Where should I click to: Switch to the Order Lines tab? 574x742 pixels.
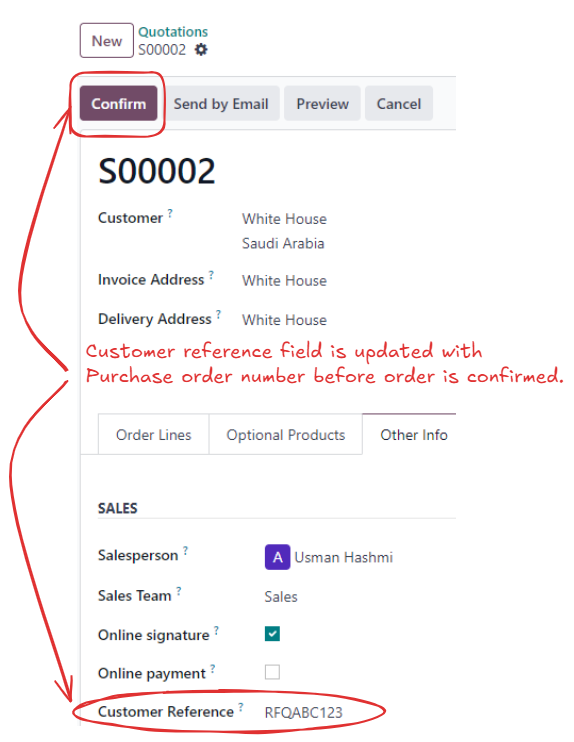[x=154, y=434]
